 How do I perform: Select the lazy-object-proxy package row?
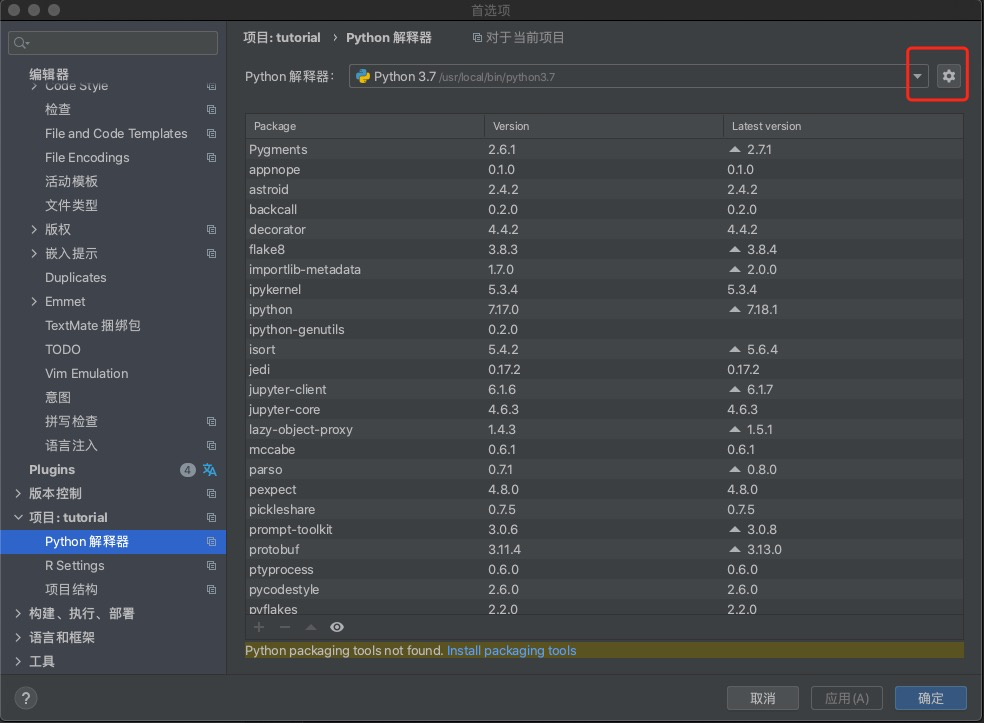pos(604,429)
